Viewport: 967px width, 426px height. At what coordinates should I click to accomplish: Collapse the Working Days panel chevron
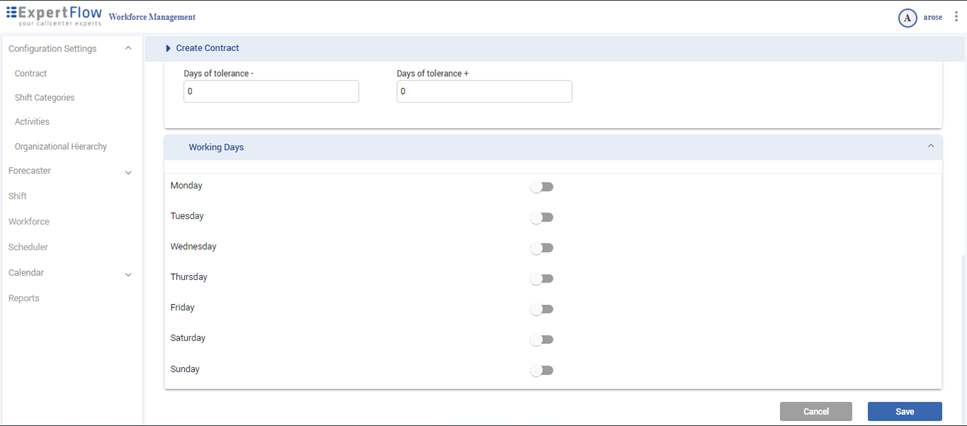coord(930,146)
